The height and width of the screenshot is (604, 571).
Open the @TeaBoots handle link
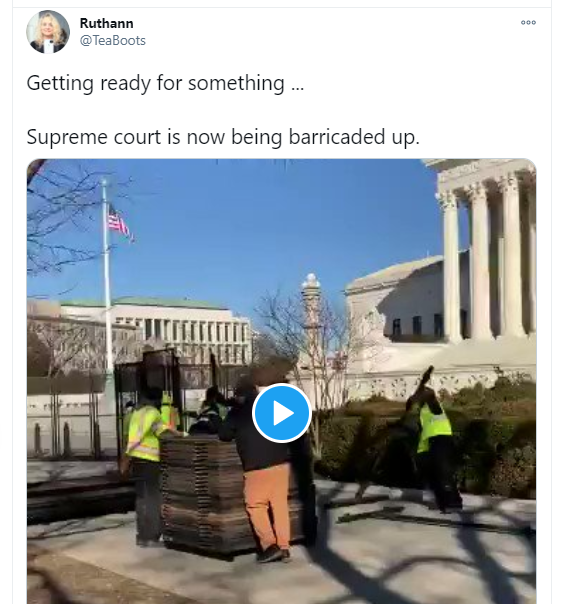click(x=113, y=40)
